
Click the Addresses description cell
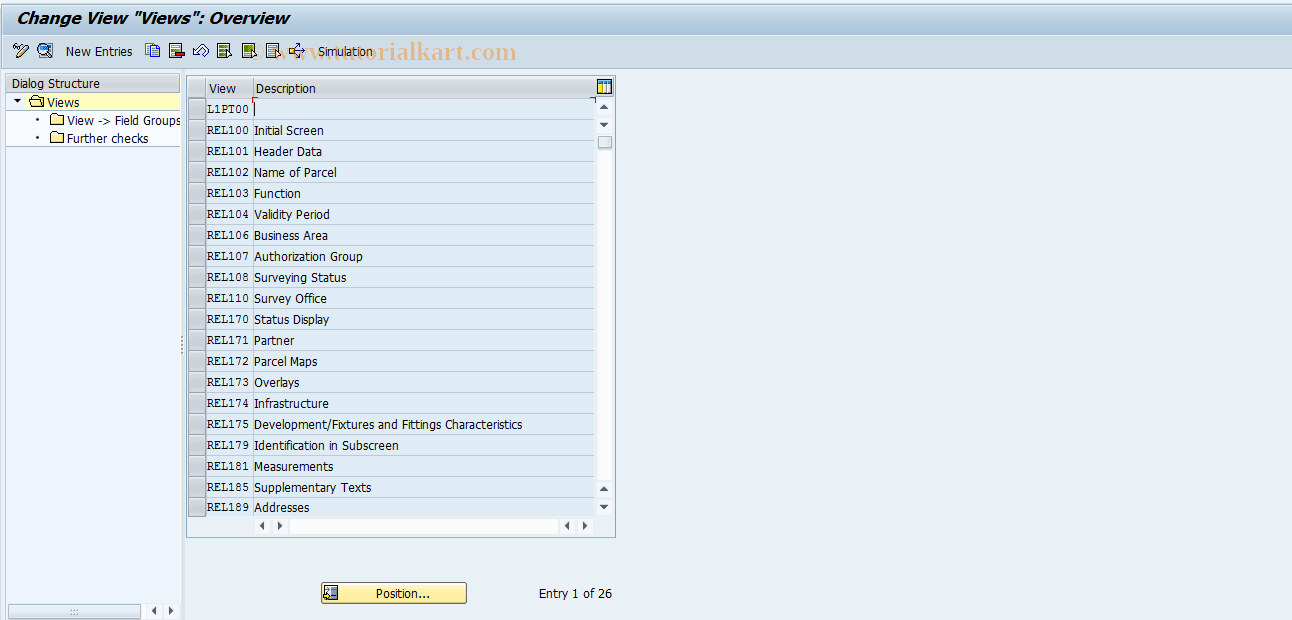click(x=423, y=507)
